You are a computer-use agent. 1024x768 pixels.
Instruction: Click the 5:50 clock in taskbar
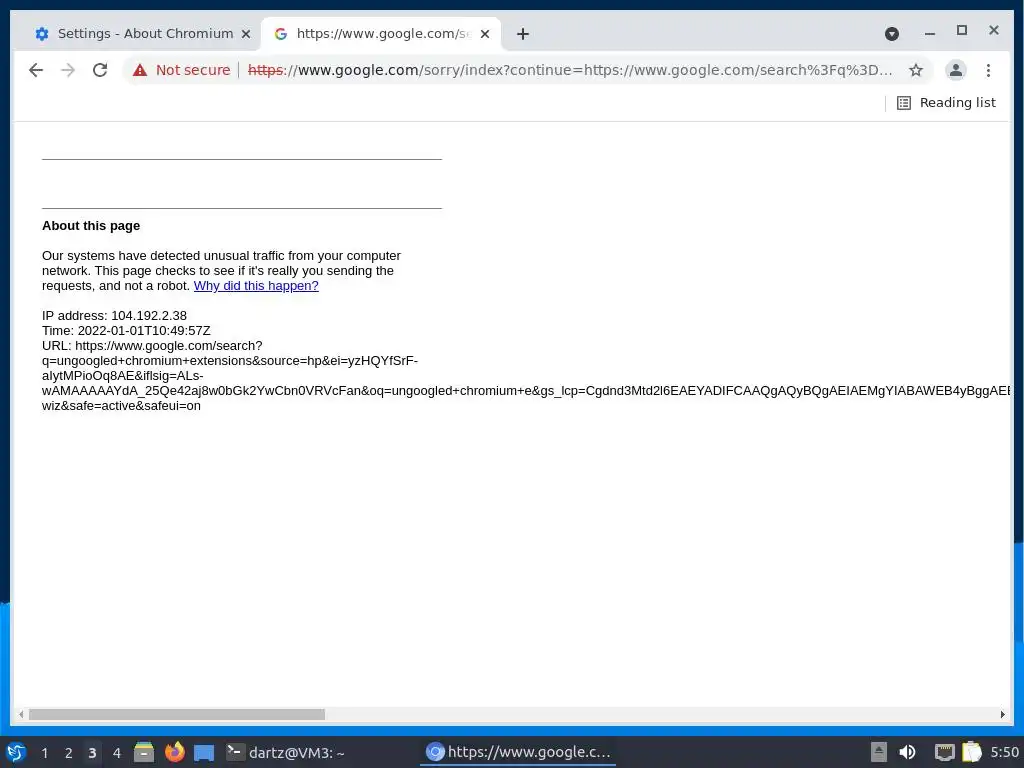1004,752
